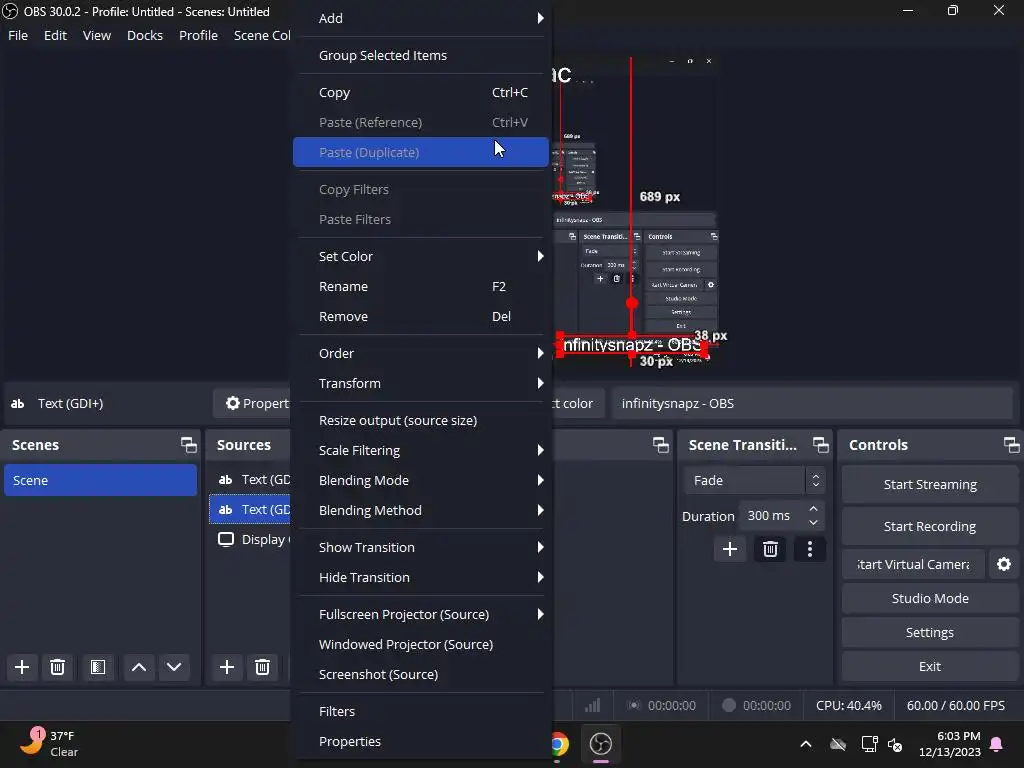The image size is (1024, 768).
Task: Open Chrome from the taskbar
Action: click(559, 744)
